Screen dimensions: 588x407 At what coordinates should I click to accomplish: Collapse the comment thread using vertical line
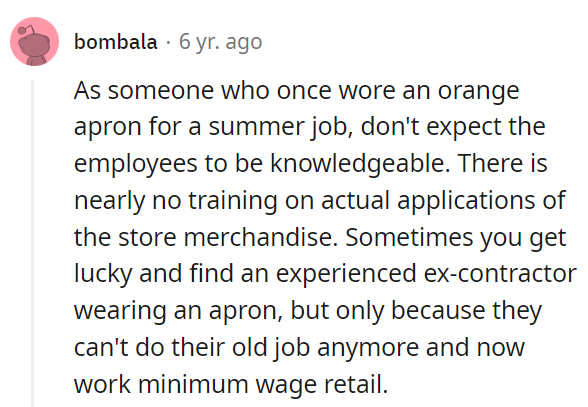[x=33, y=243]
